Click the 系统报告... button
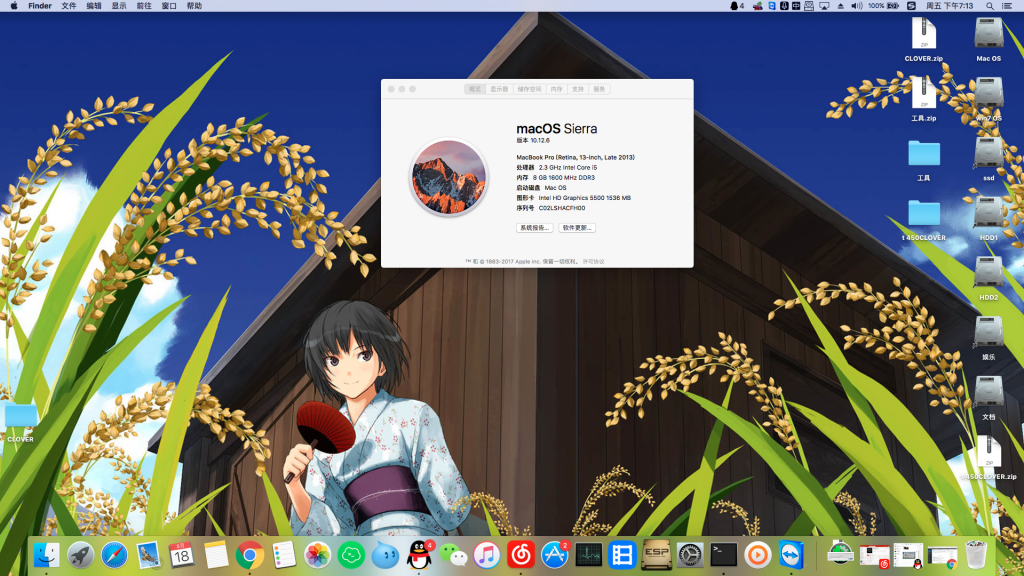The image size is (1024, 576). [534, 228]
